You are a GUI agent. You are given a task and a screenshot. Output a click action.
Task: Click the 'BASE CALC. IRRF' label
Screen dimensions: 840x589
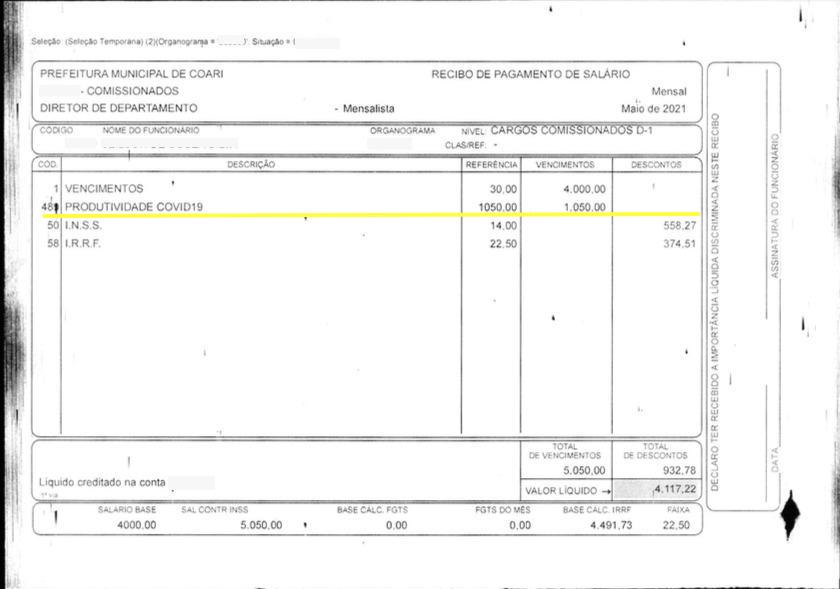597,510
